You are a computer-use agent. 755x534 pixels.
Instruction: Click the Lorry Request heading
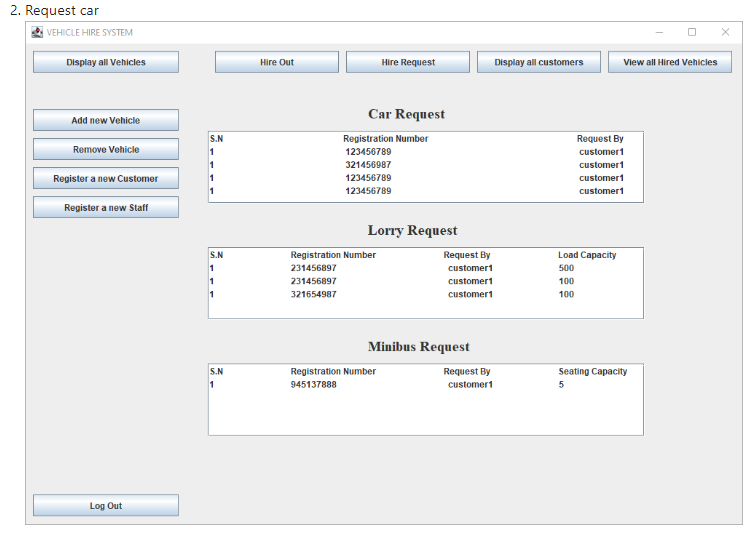[413, 230]
